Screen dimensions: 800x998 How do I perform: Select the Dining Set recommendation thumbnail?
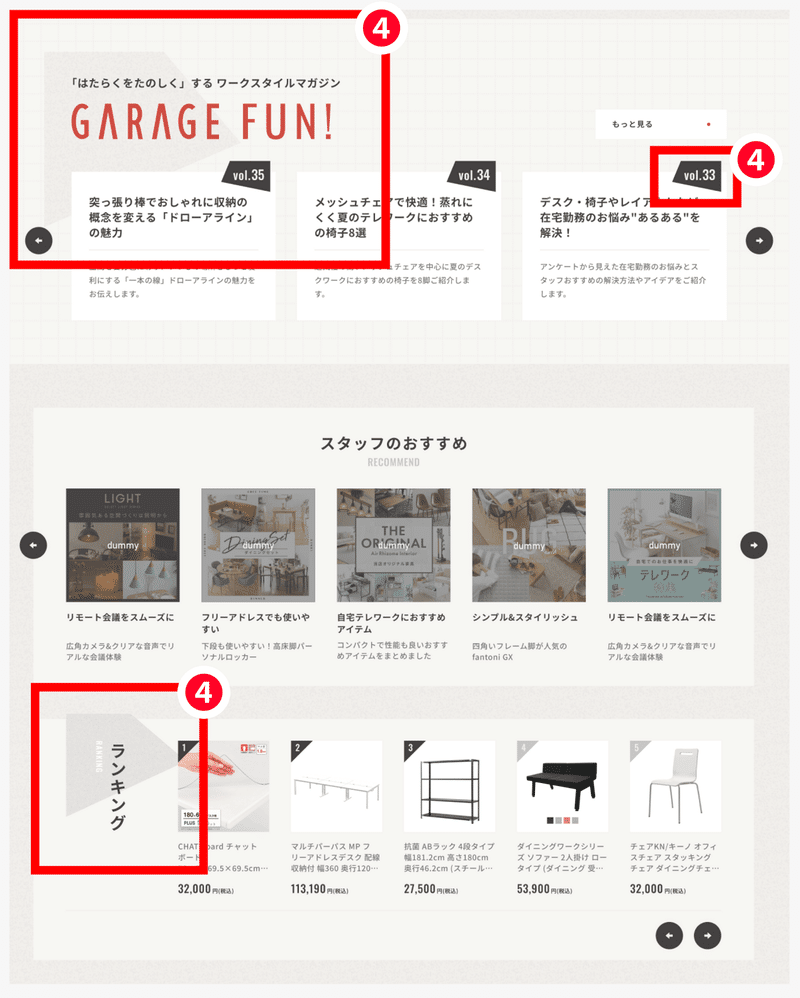[x=258, y=545]
